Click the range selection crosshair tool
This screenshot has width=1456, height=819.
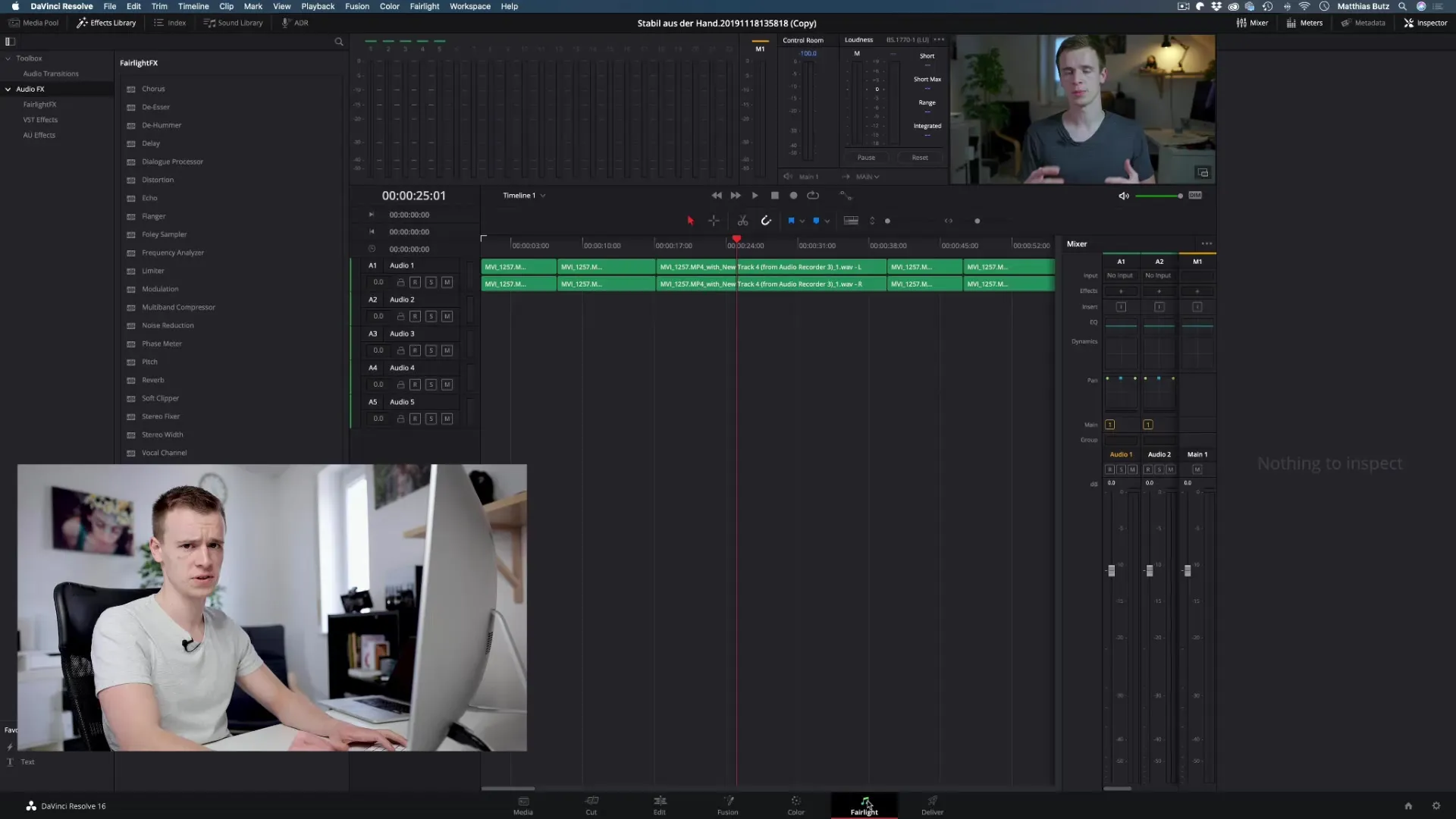tap(714, 221)
